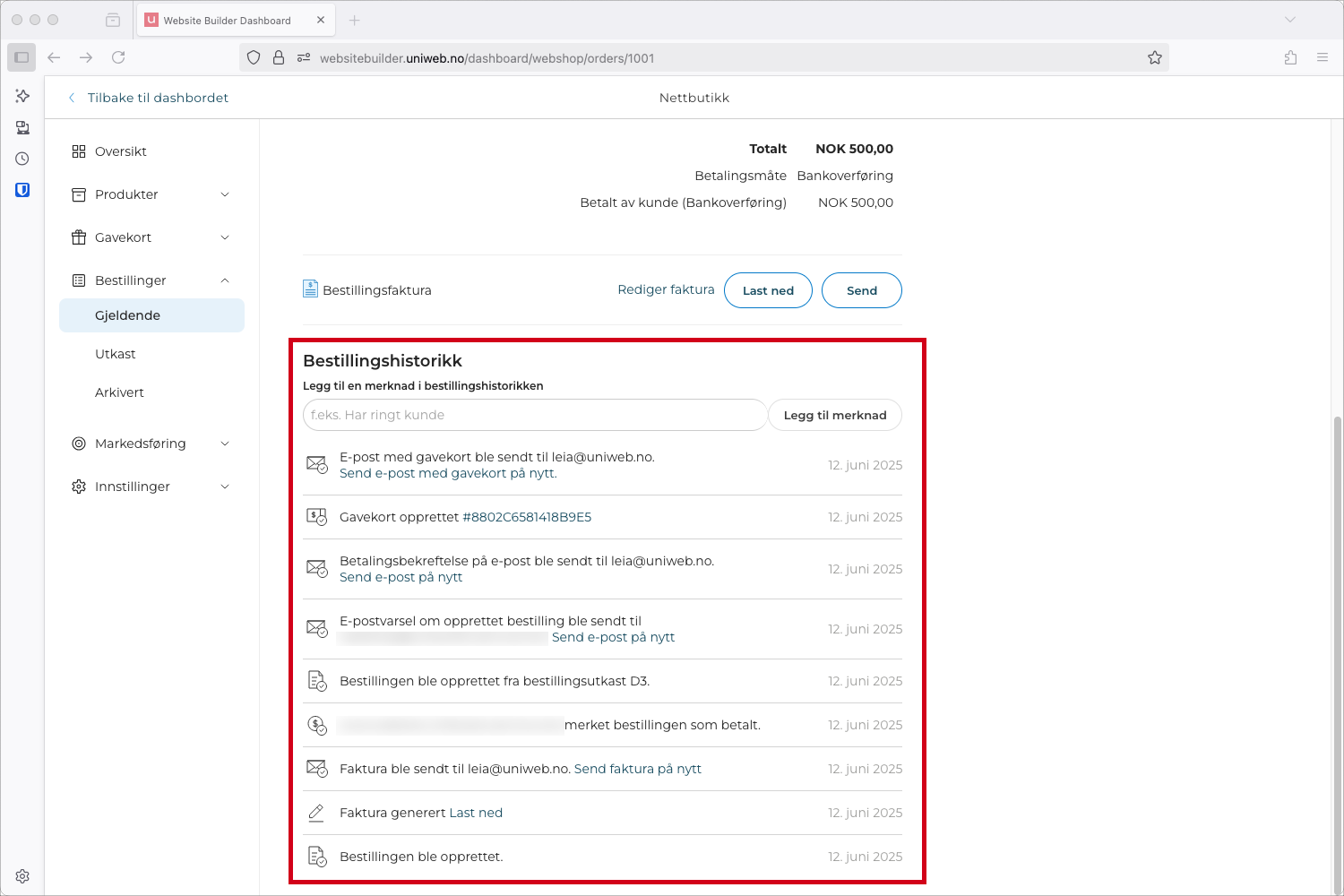Click Send e-post på nytt under E-postvarsel
Screen dimensions: 1344x896
(x=613, y=637)
